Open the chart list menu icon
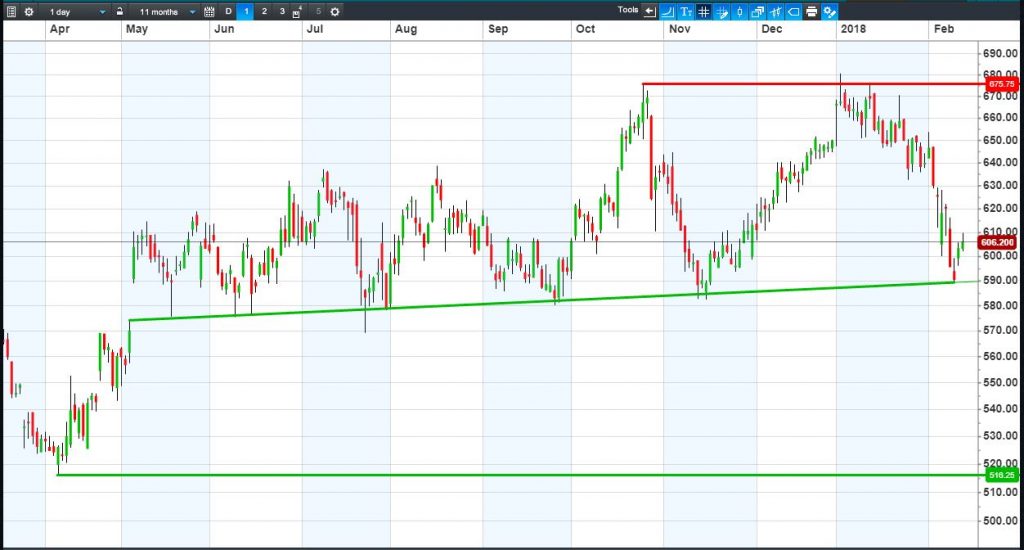This screenshot has height=550, width=1024. coord(11,12)
